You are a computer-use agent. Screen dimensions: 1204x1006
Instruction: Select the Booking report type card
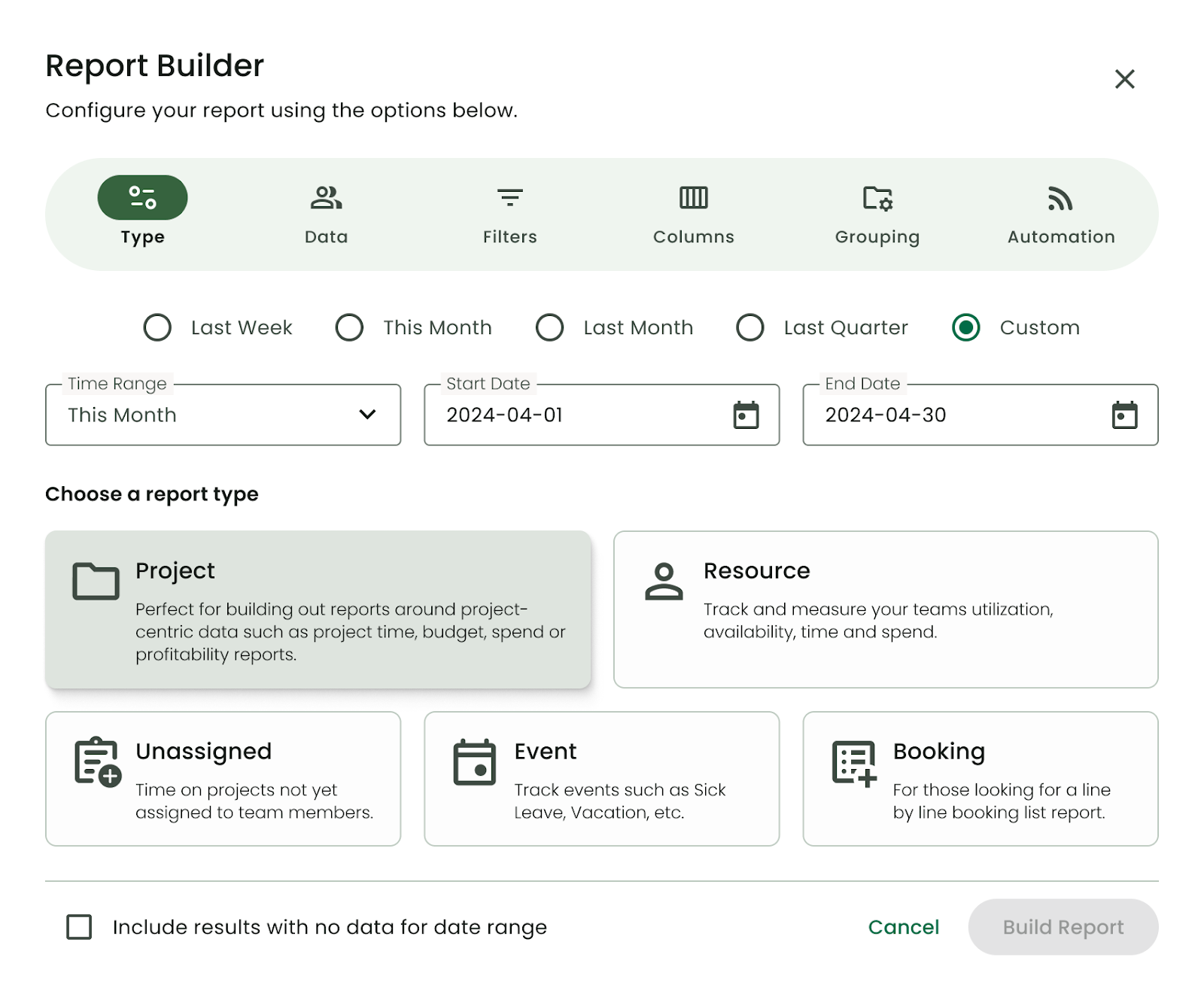(x=980, y=779)
